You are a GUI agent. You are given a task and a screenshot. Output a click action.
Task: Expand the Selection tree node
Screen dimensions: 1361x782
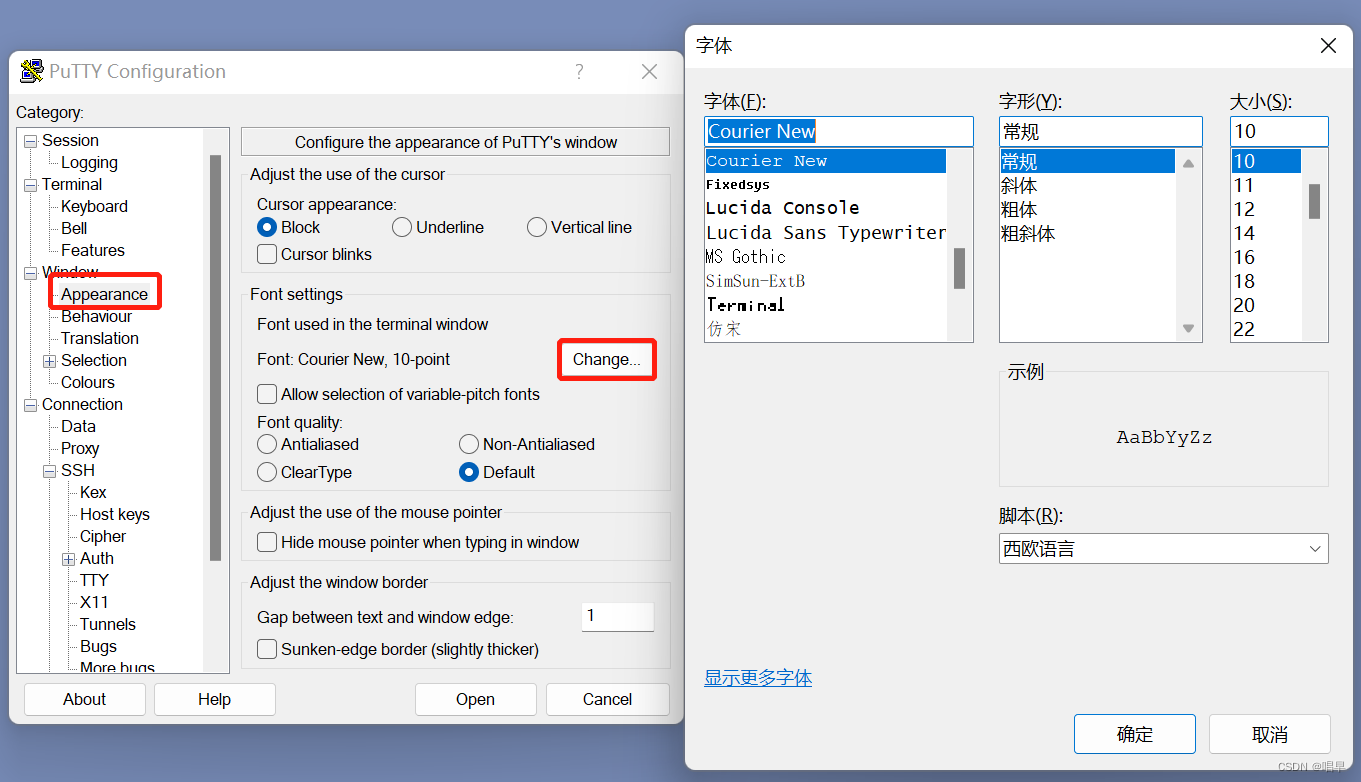49,361
